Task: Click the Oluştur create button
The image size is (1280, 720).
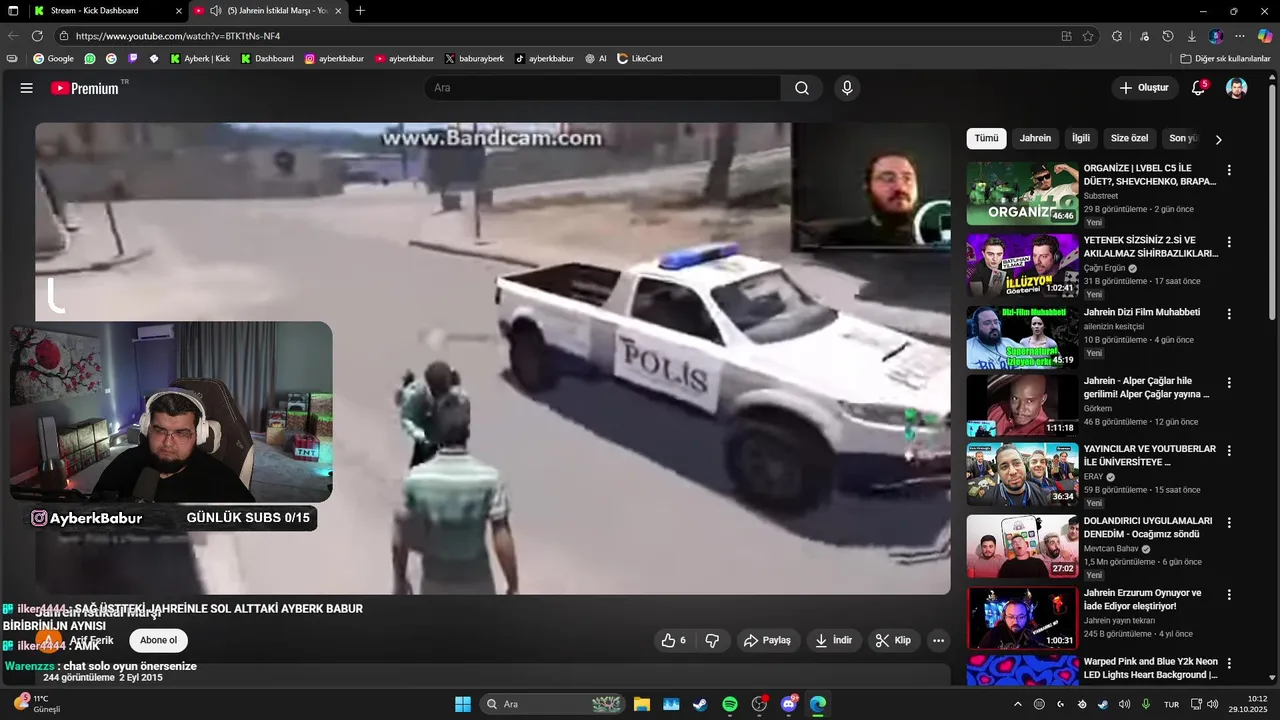Action: (1144, 88)
